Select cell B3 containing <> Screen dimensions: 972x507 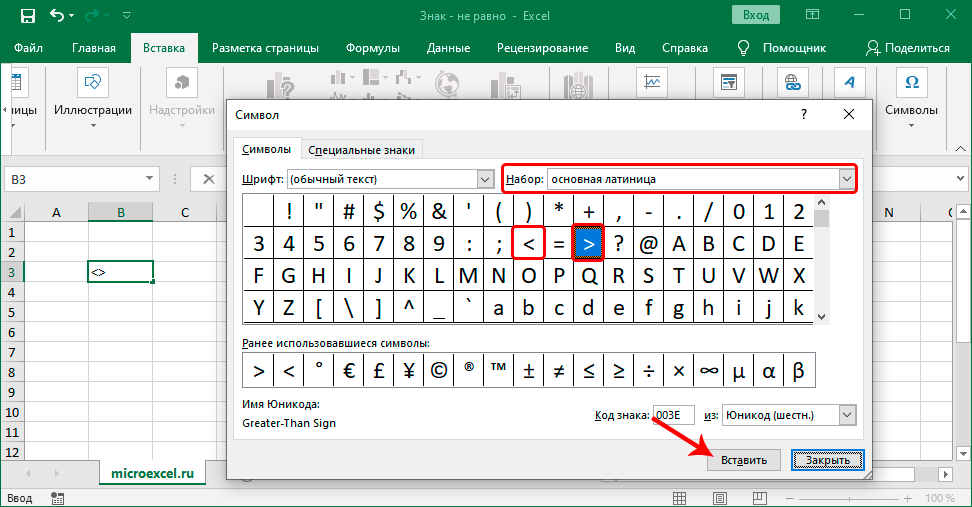pyautogui.click(x=120, y=272)
